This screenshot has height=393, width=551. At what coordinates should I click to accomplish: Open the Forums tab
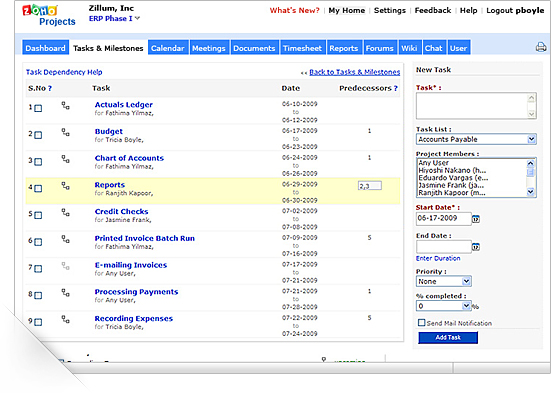click(380, 48)
